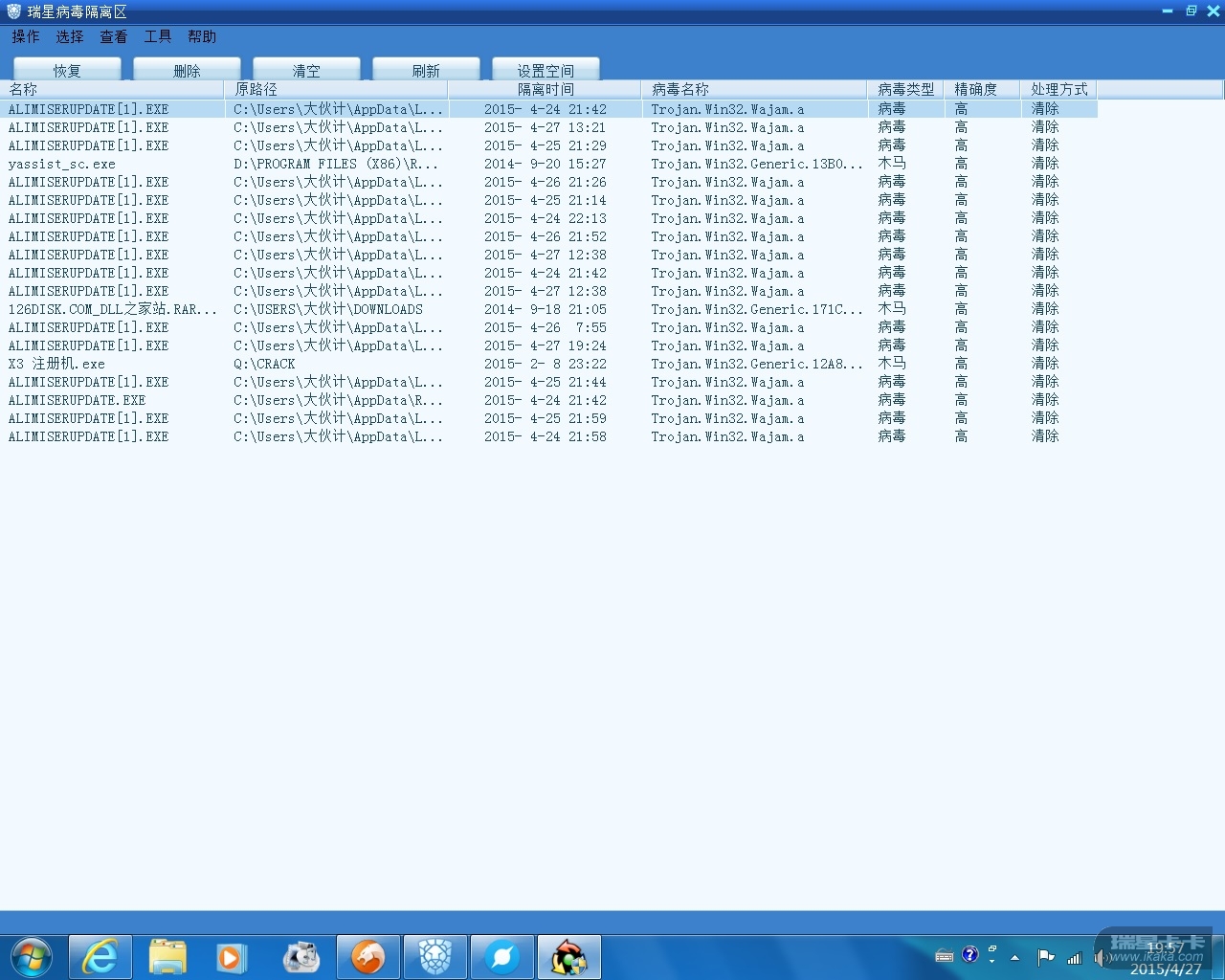Click quarantine time 2014-9-20 15:27
This screenshot has height=980, width=1225.
pyautogui.click(x=546, y=164)
